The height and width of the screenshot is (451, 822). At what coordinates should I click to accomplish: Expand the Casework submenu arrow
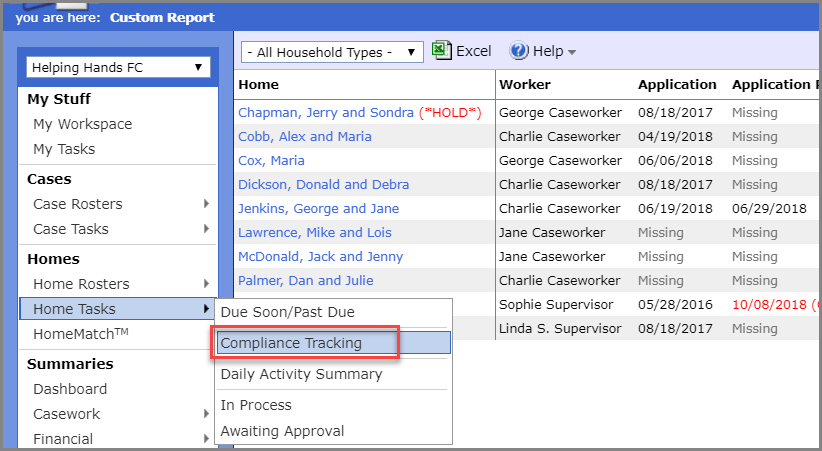[207, 414]
